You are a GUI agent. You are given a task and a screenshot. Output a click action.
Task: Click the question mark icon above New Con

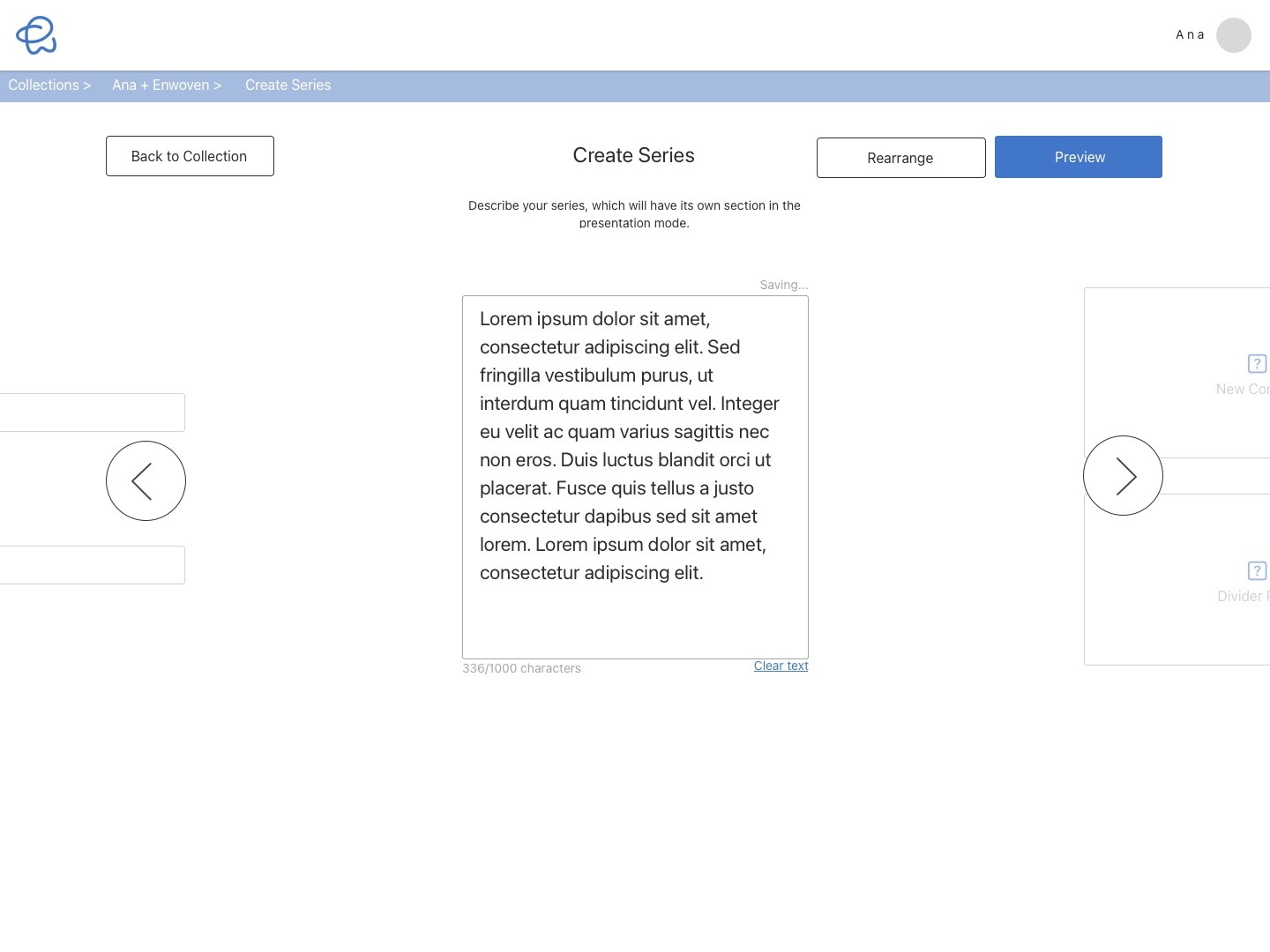(1257, 363)
